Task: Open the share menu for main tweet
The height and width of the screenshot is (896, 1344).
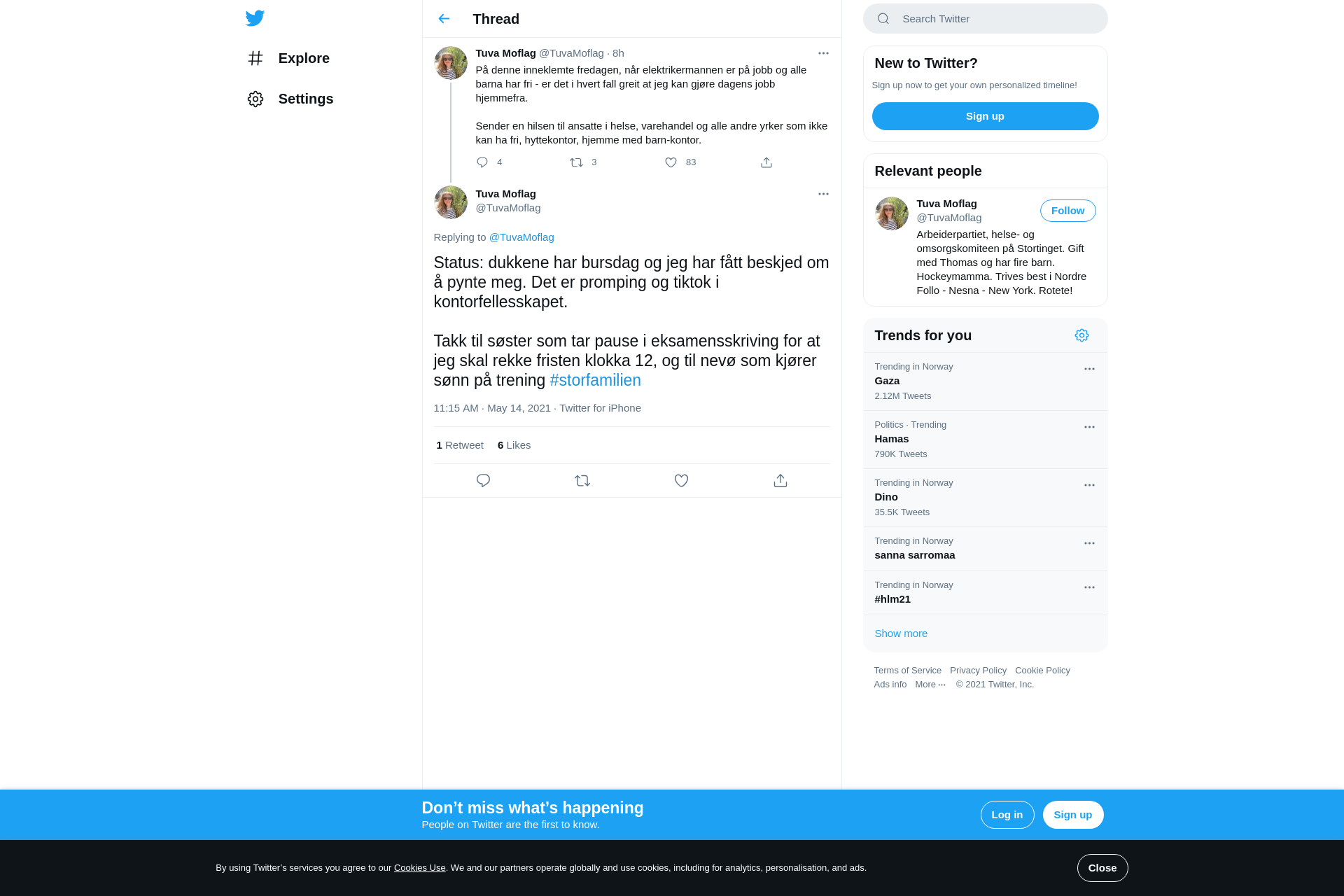Action: 780,481
